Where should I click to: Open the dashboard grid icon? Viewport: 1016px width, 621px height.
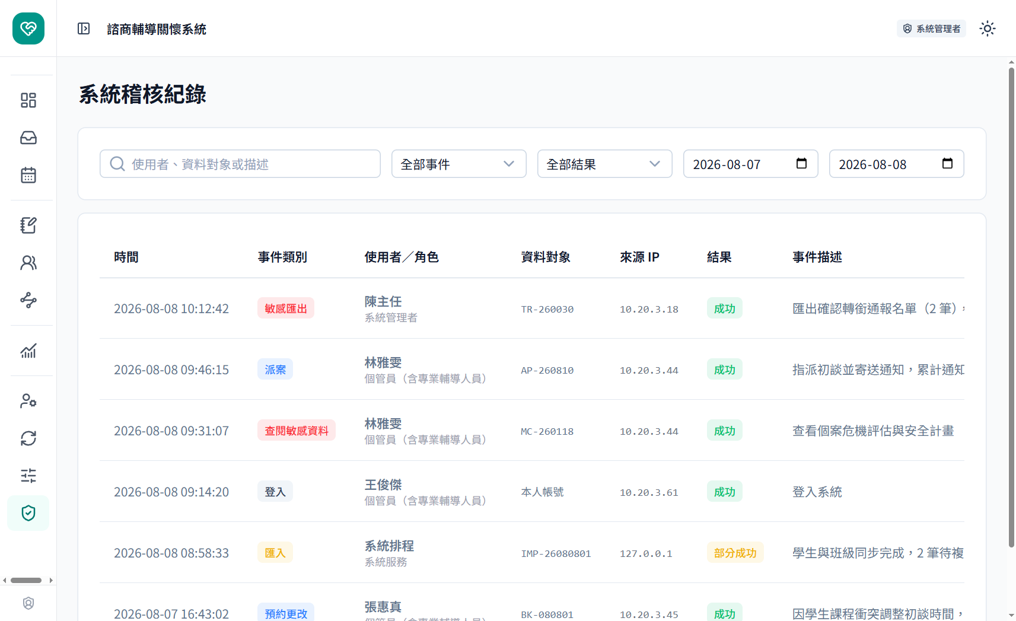pyautogui.click(x=29, y=100)
